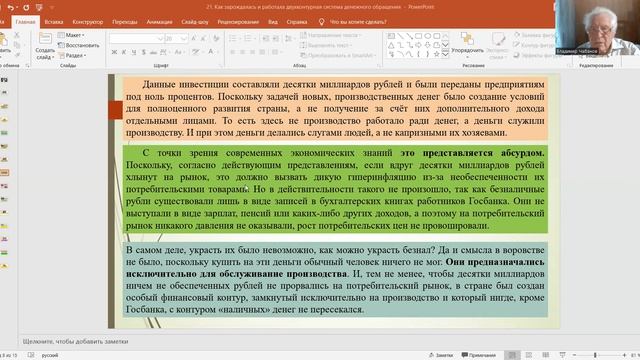Click the text highlight color button
The height and width of the screenshot is (360, 640).
coord(196,52)
